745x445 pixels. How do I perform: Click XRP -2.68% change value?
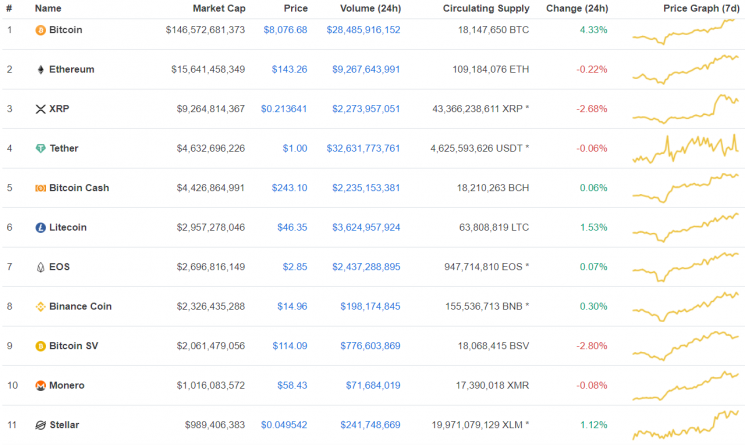click(592, 109)
